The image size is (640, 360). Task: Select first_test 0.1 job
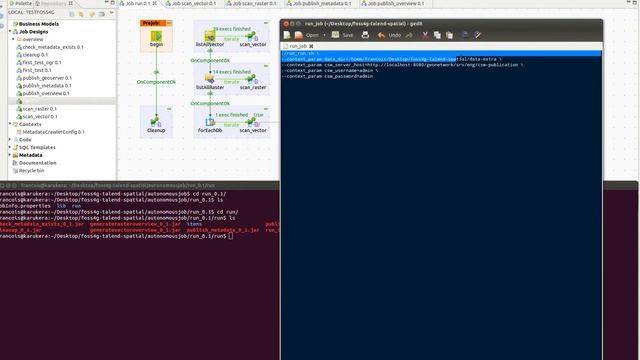tap(34, 71)
